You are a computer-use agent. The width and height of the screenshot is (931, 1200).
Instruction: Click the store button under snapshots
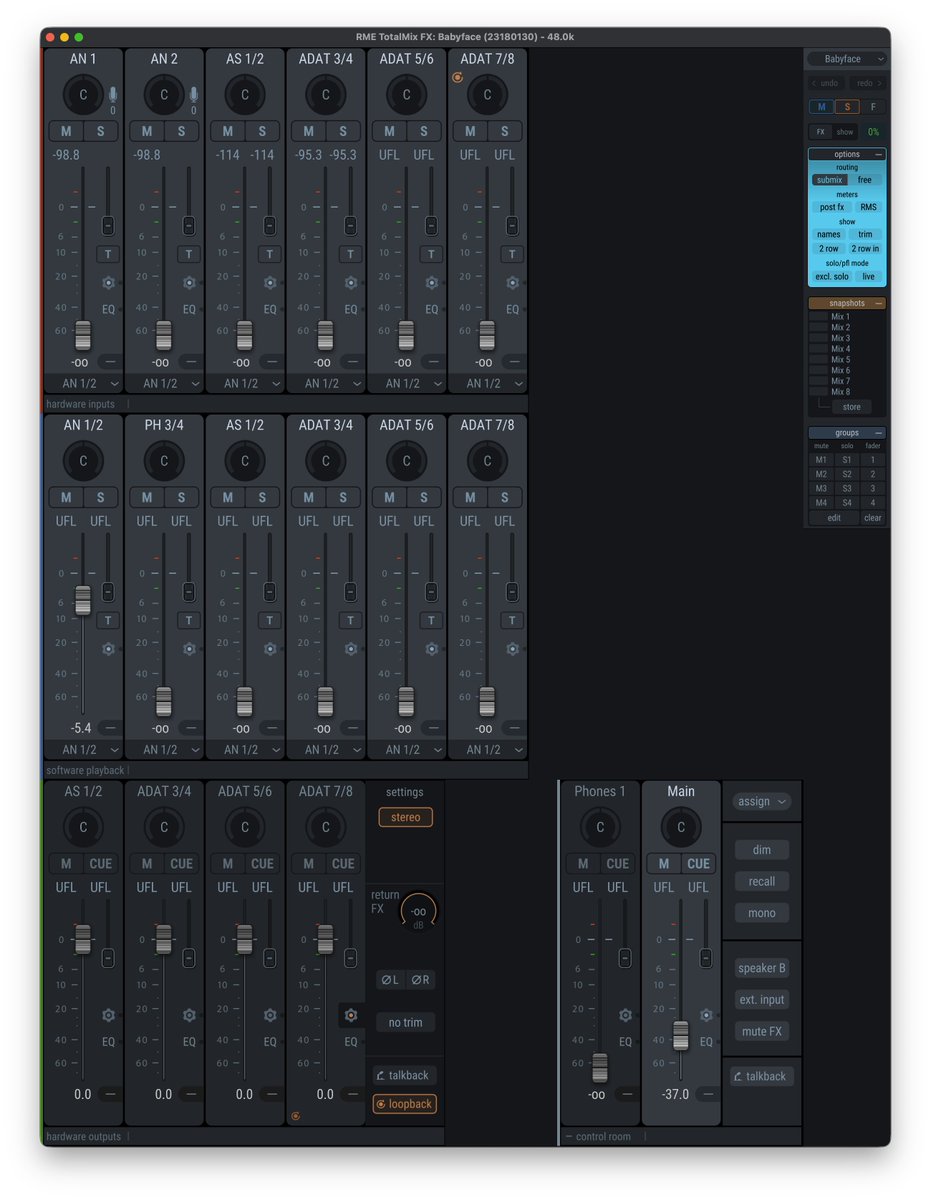click(852, 407)
